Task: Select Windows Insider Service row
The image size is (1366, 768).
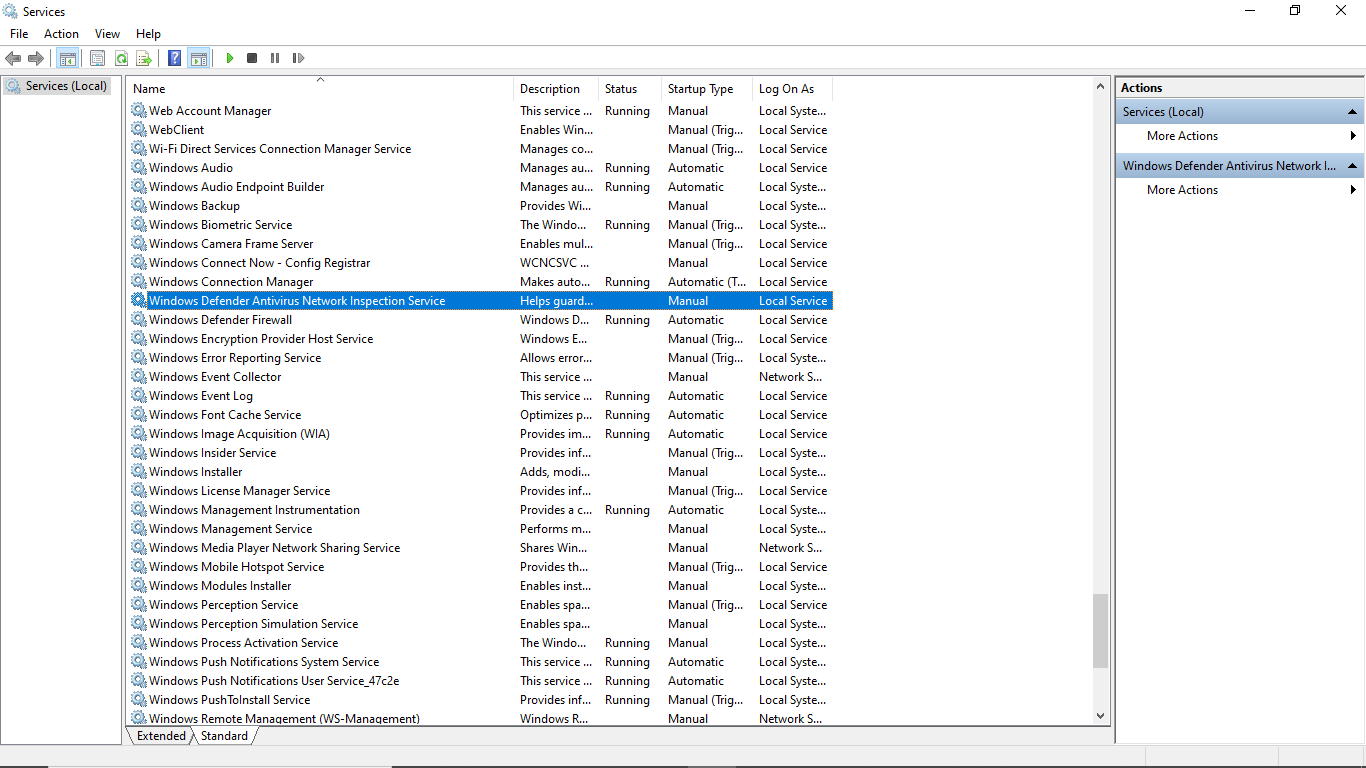Action: (480, 453)
